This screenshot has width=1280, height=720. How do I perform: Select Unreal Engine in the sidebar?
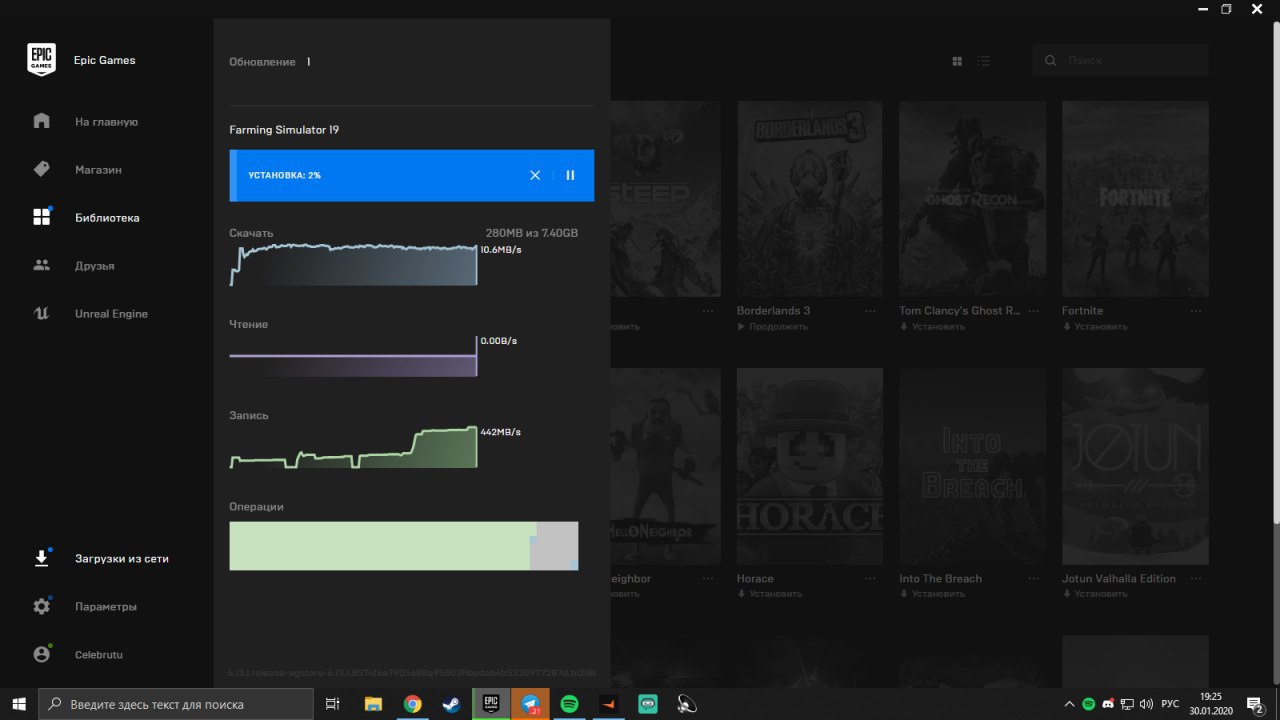coord(111,314)
